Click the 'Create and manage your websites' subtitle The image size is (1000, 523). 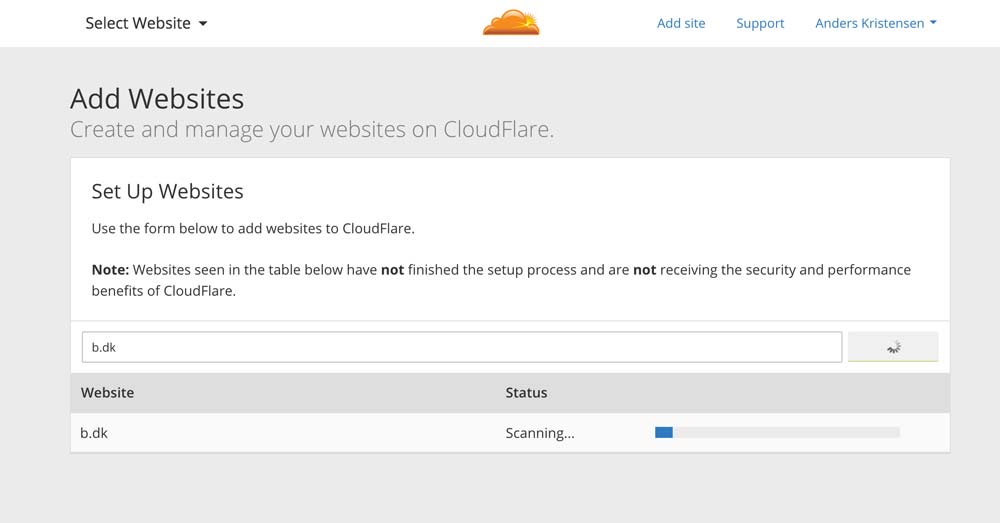click(311, 130)
